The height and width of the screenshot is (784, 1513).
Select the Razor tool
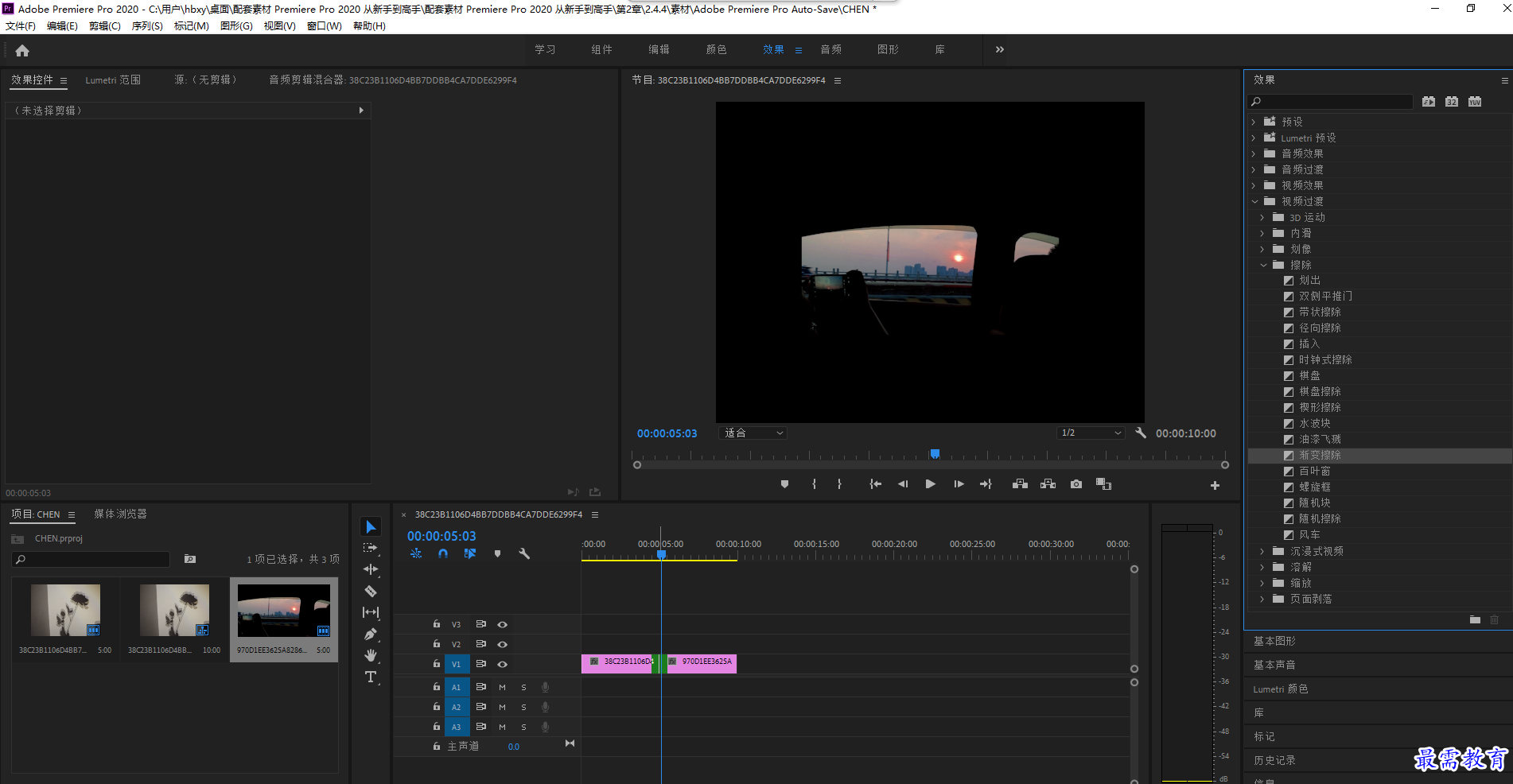(x=371, y=591)
